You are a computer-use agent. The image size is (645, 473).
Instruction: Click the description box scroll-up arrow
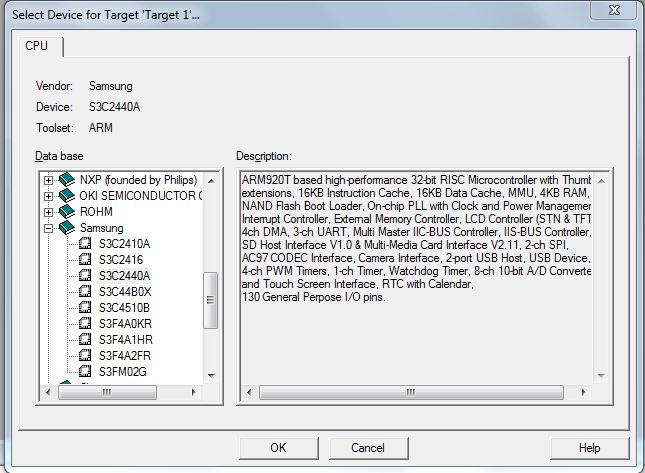(x=601, y=181)
